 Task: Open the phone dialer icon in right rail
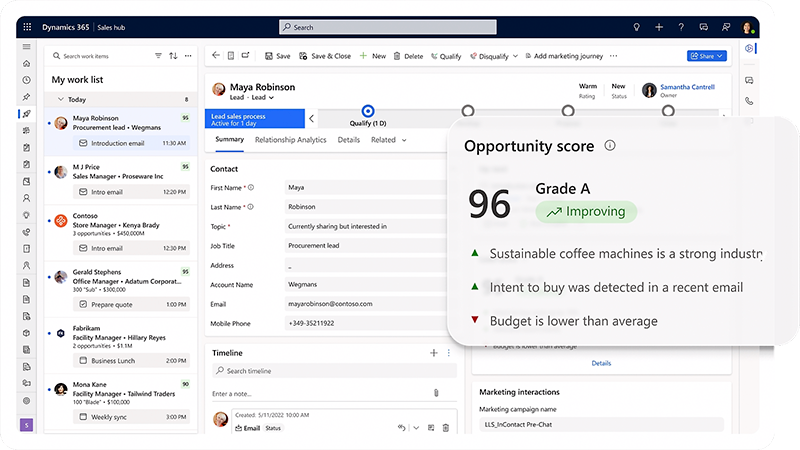pyautogui.click(x=749, y=101)
